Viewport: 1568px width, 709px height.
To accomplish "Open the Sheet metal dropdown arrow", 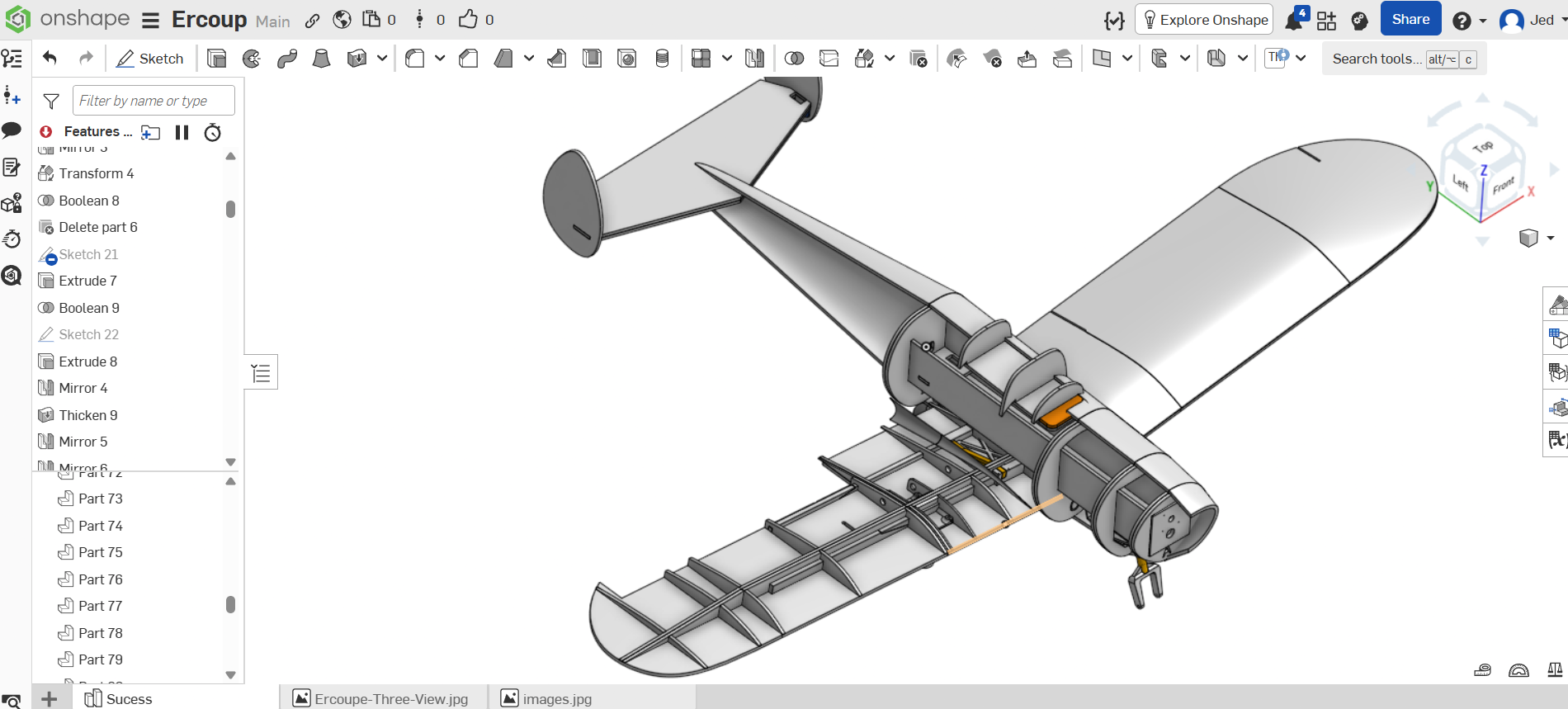I will (x=1242, y=59).
